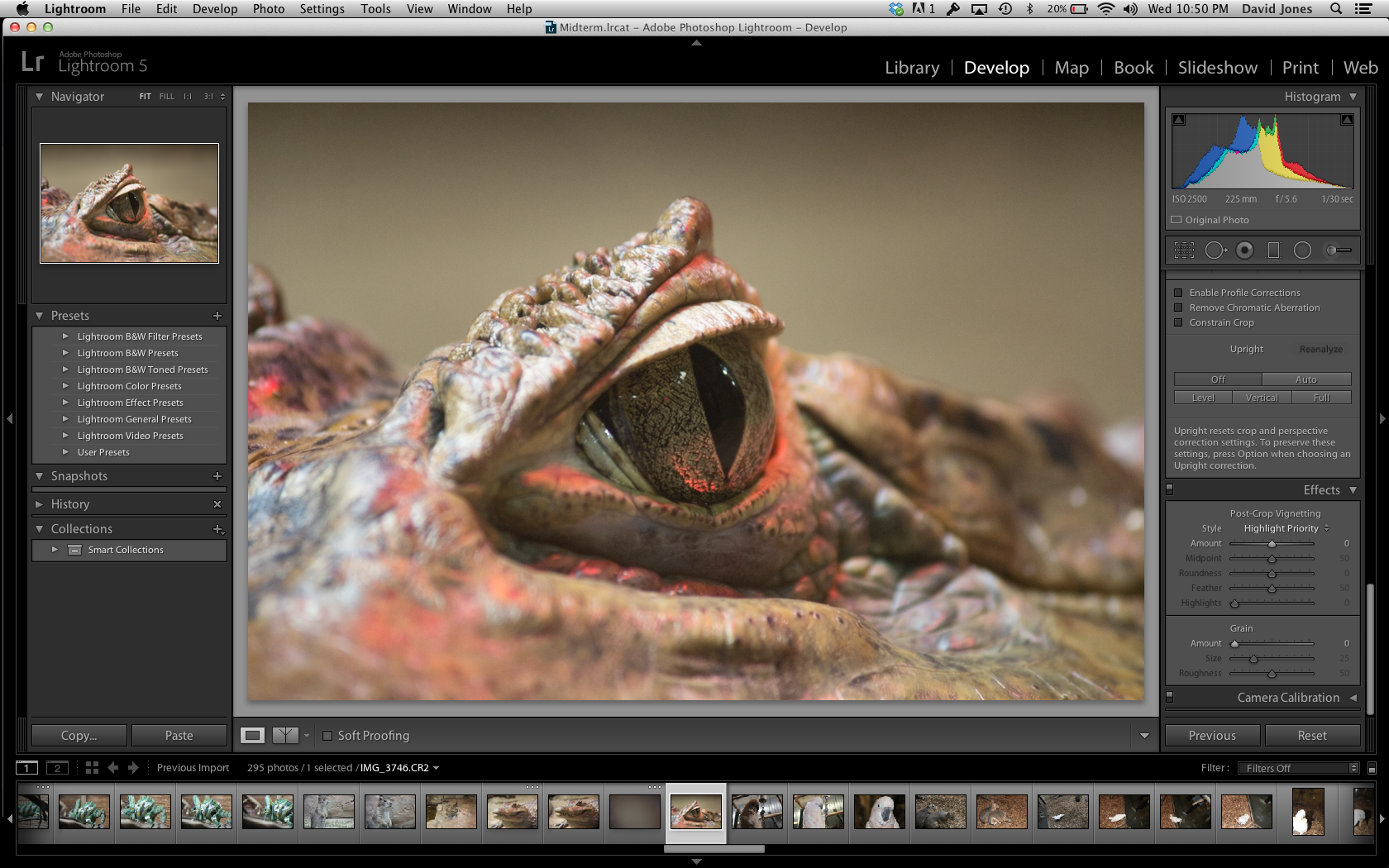Enable Soft Proofing checkbox

[327, 736]
